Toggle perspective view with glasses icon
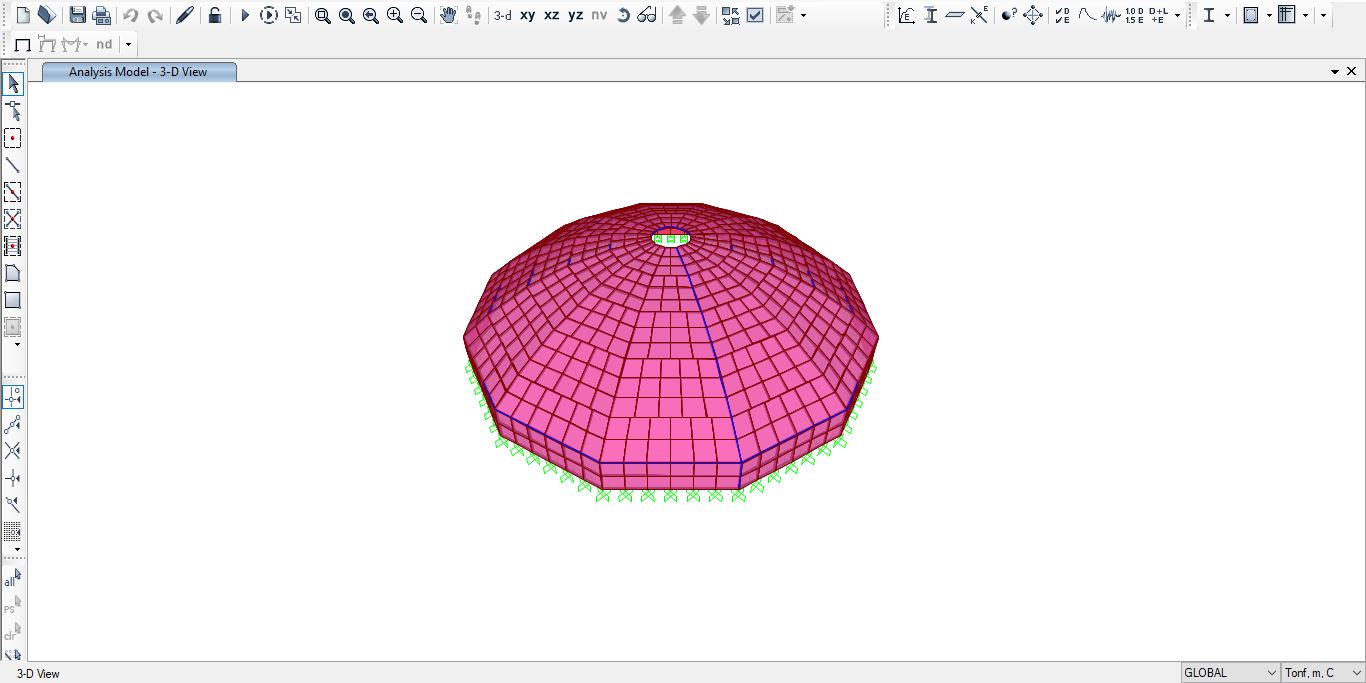 point(647,15)
